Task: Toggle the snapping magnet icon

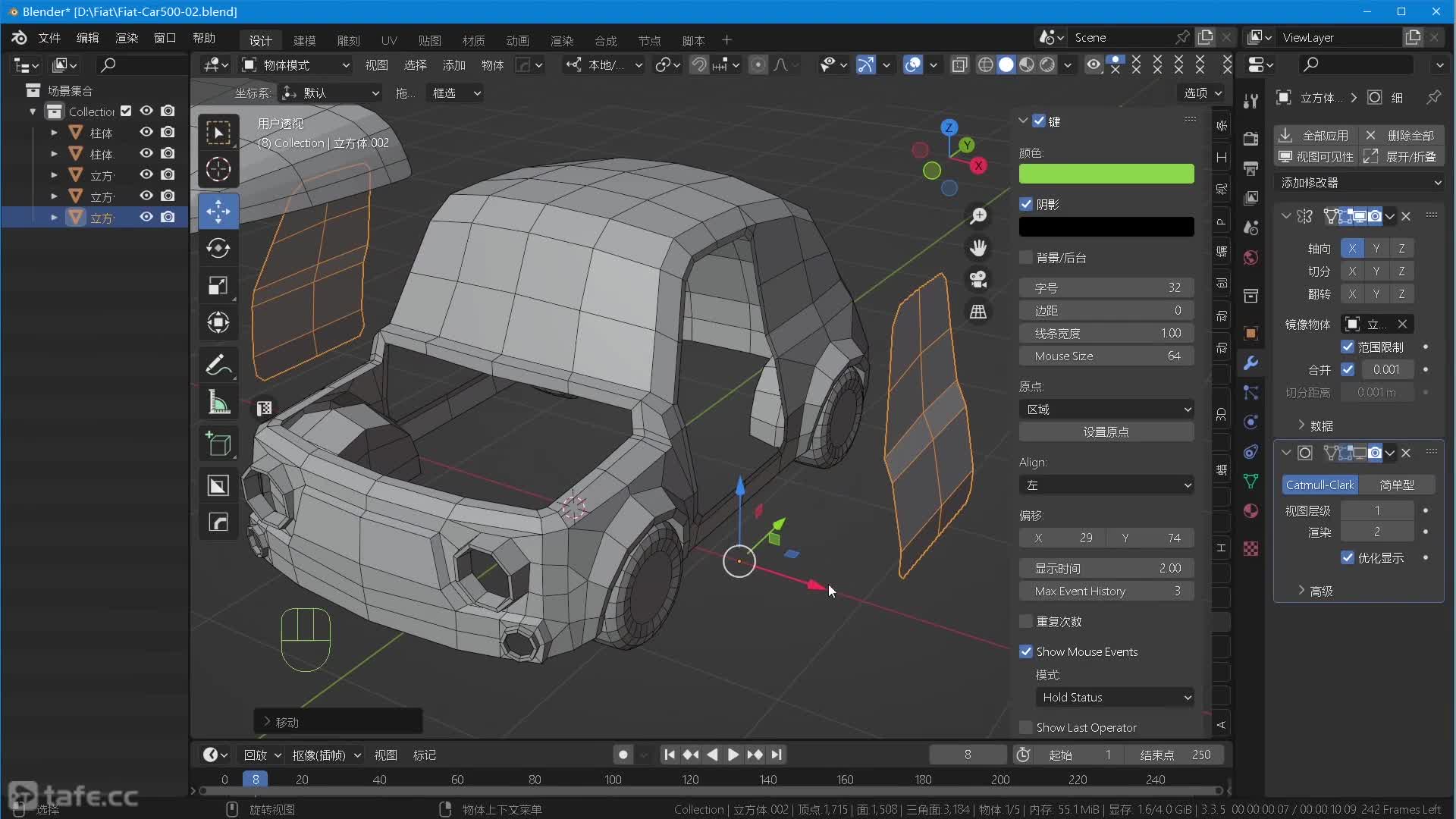Action: (698, 65)
